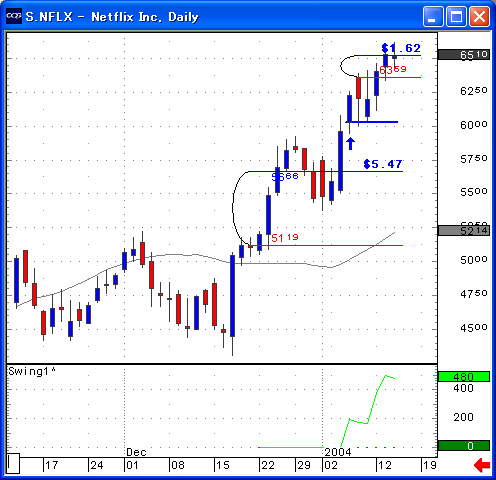Click the red left-arrow scroll icon

(482, 465)
